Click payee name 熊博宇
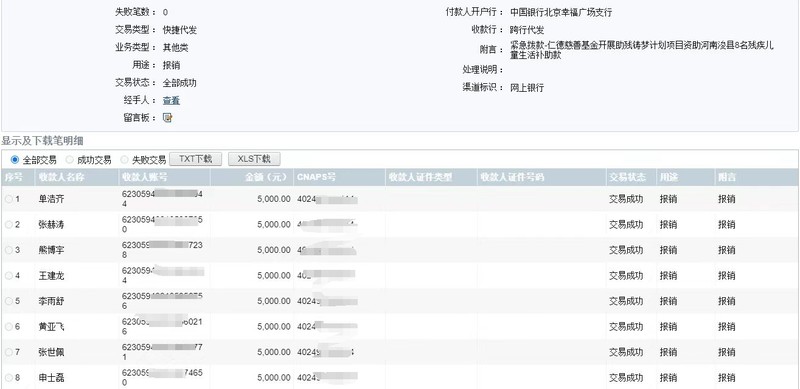The height and width of the screenshot is (389, 800). 51,250
